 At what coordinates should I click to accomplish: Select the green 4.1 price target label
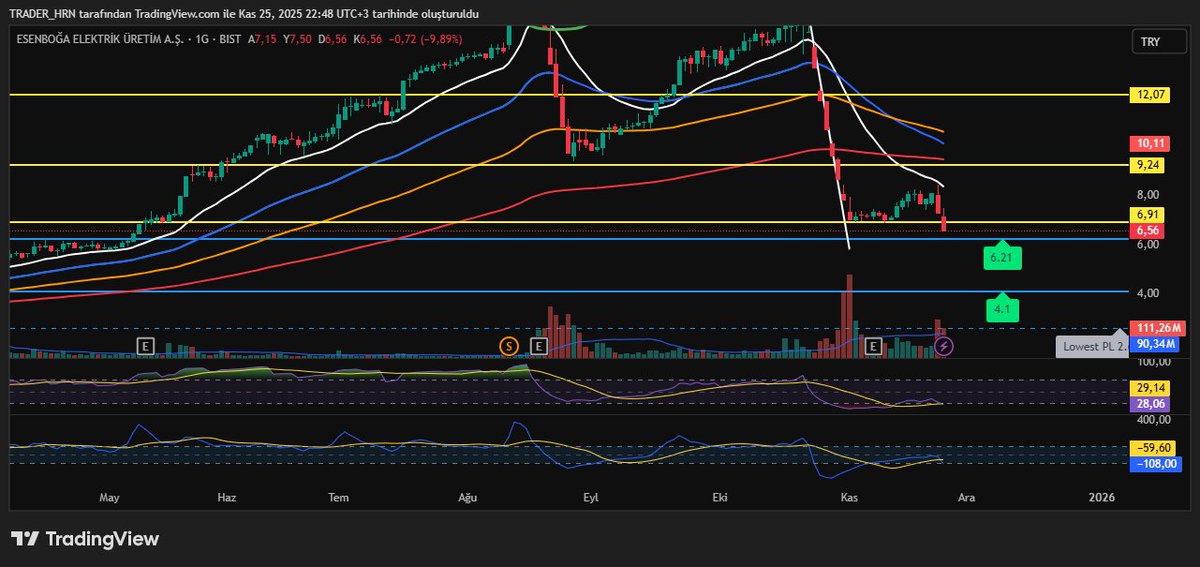click(1003, 310)
